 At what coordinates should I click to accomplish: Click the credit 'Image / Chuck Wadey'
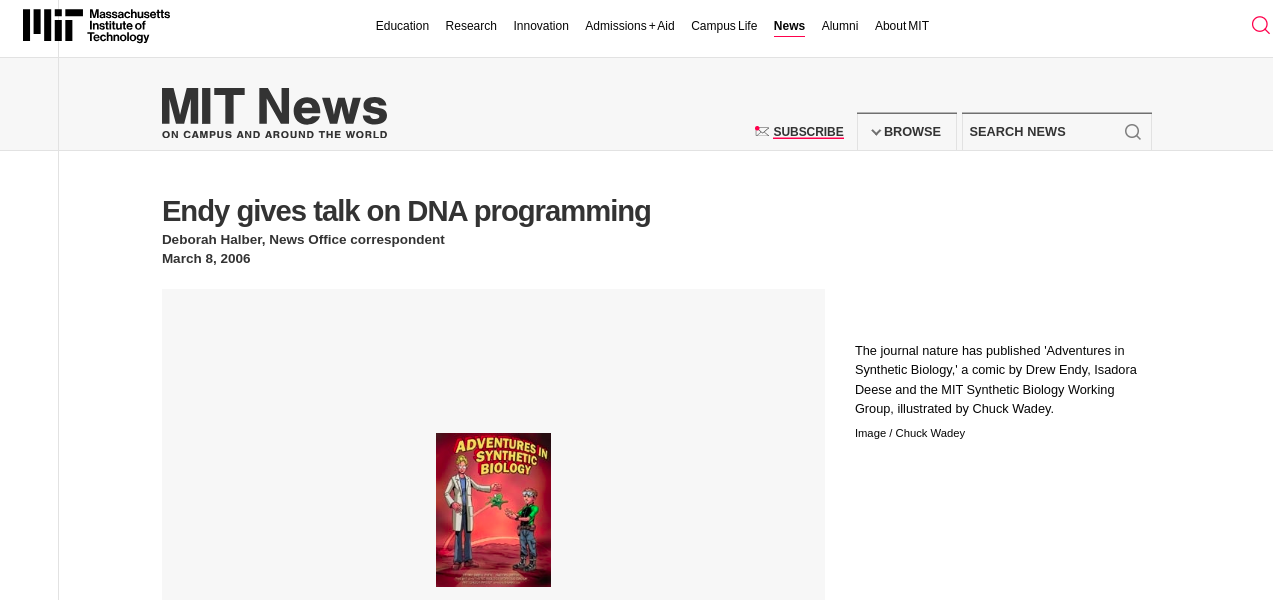[910, 433]
